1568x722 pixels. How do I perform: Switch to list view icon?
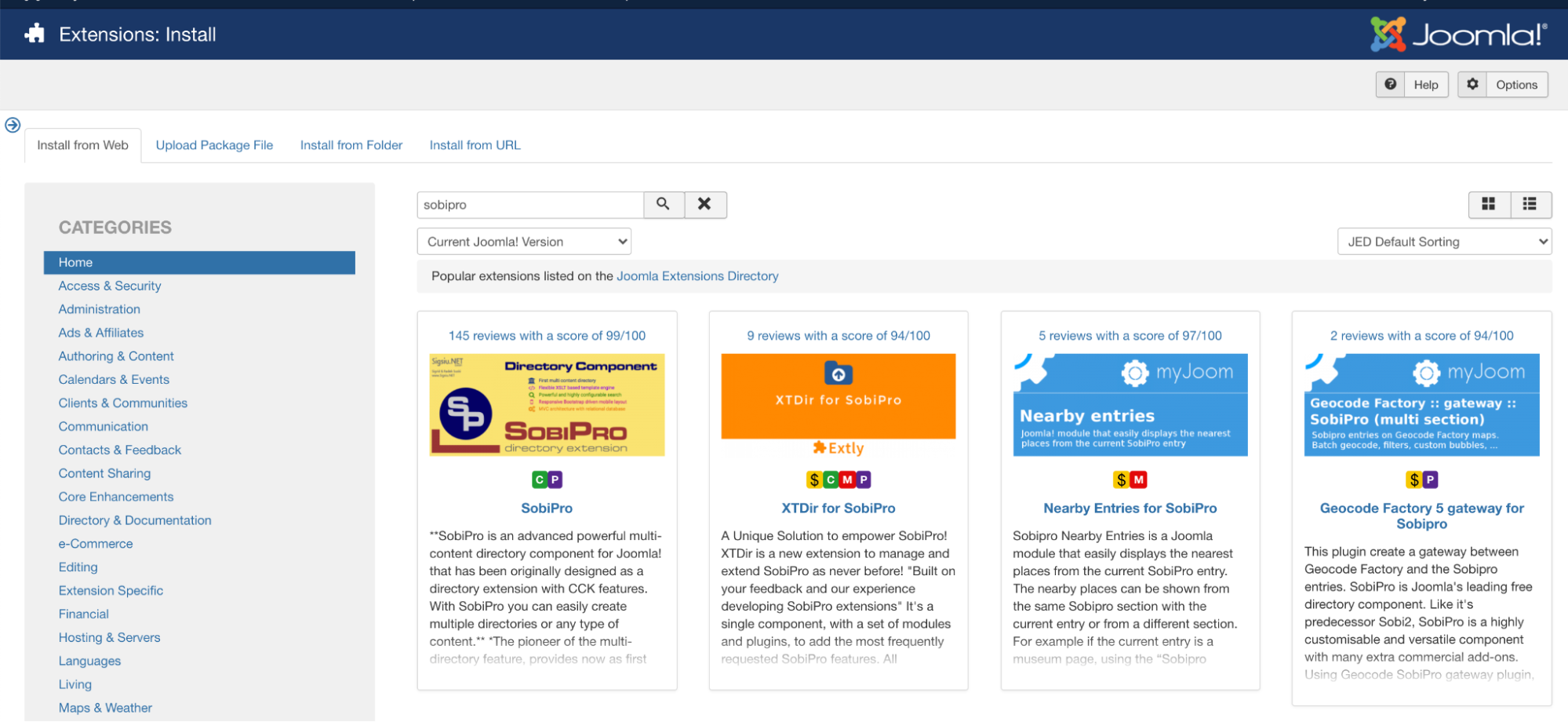(x=1530, y=204)
